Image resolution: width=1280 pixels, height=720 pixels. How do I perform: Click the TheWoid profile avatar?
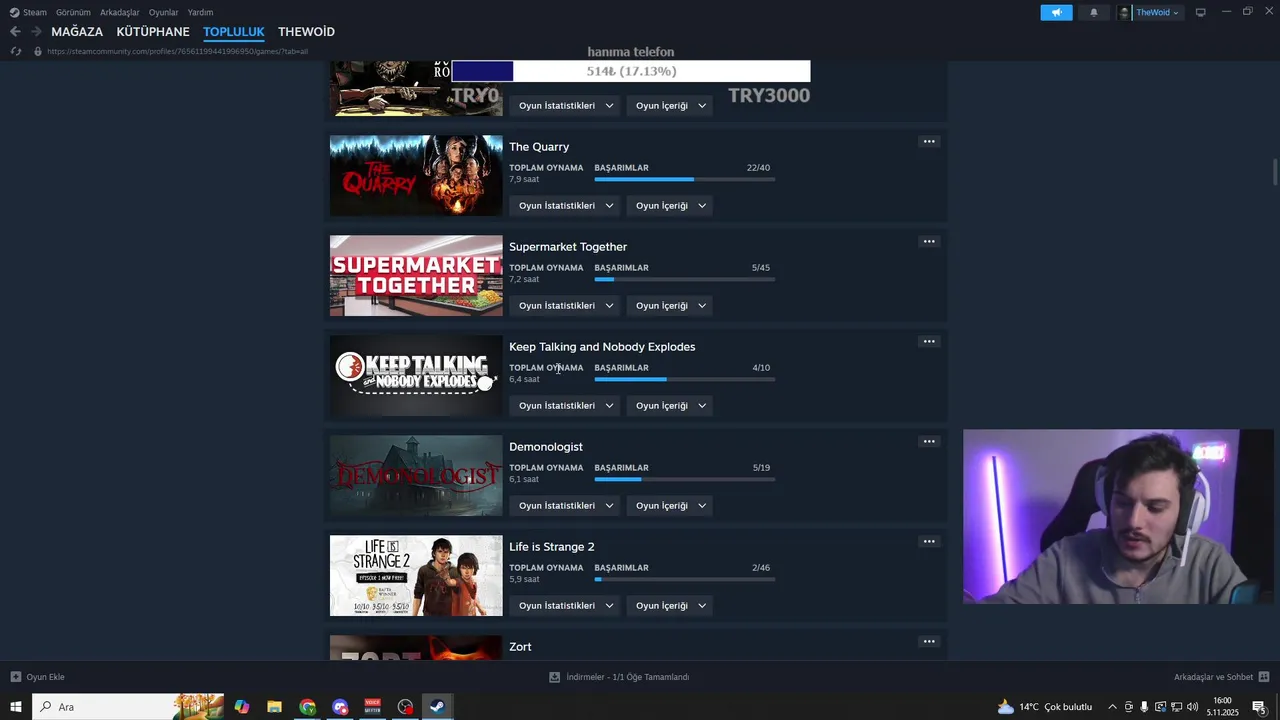coord(1125,12)
